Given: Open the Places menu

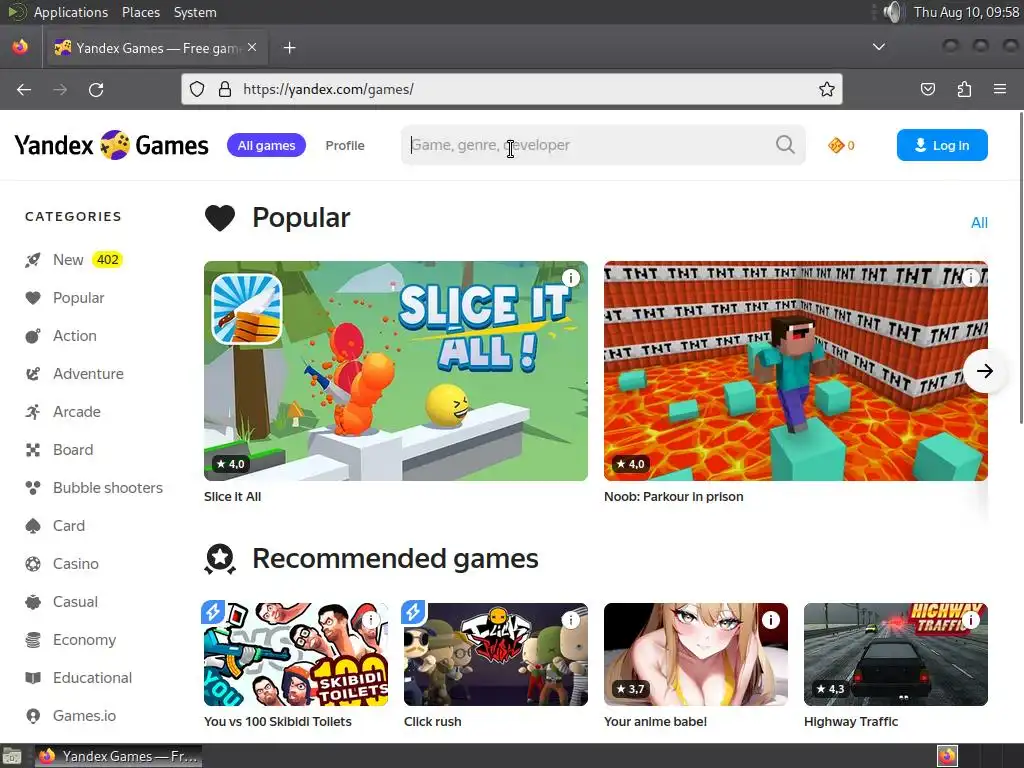Looking at the screenshot, I should coord(140,12).
